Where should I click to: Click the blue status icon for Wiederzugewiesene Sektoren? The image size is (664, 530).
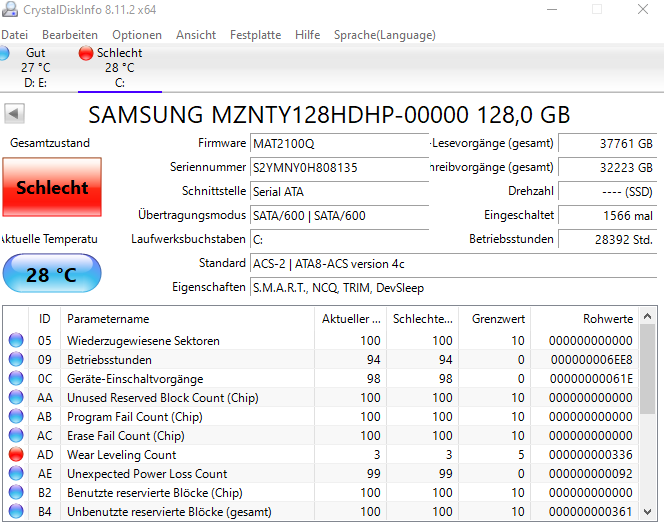pyautogui.click(x=16, y=341)
